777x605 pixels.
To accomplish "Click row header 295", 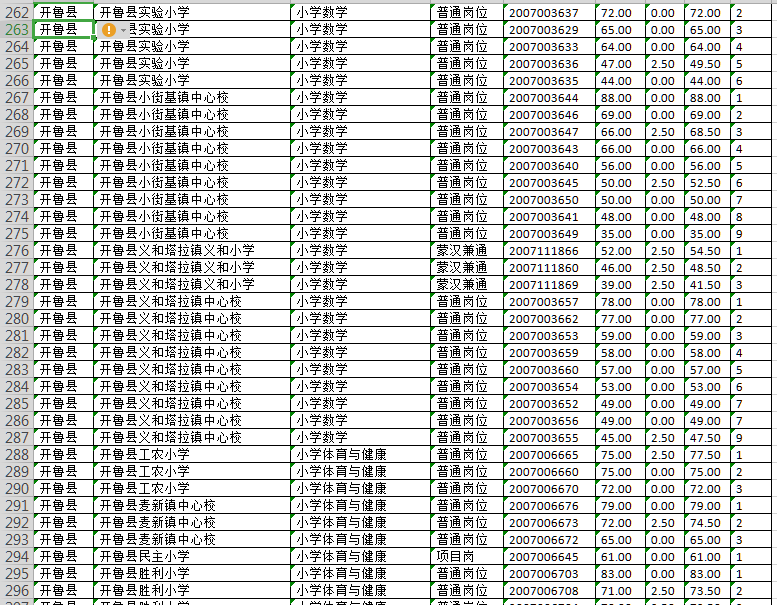I will 16,574.
